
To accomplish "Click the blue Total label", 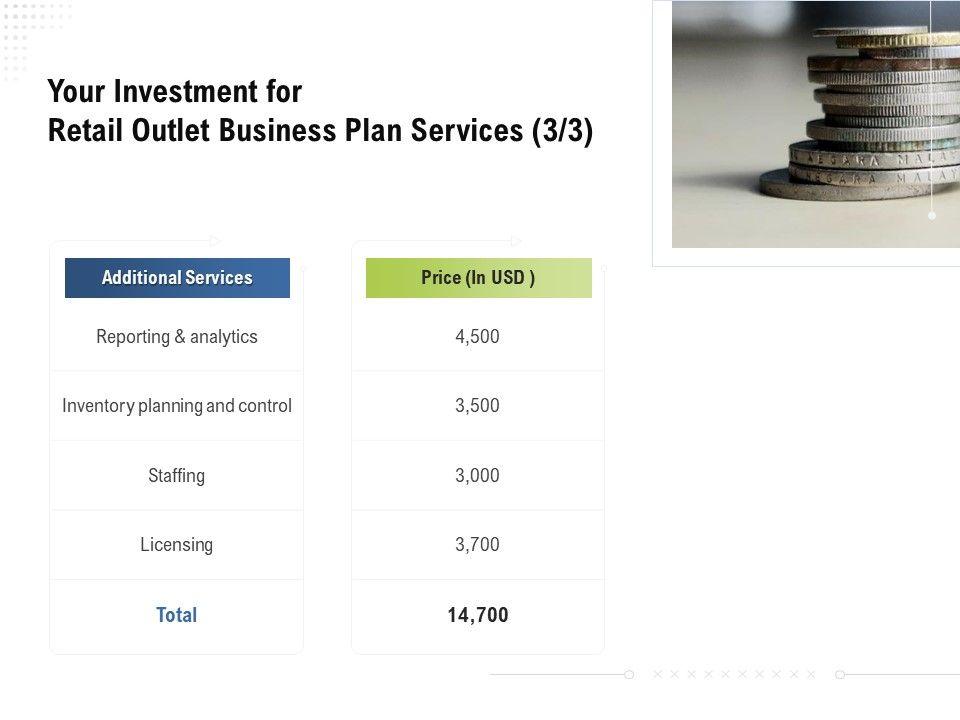I will click(177, 615).
